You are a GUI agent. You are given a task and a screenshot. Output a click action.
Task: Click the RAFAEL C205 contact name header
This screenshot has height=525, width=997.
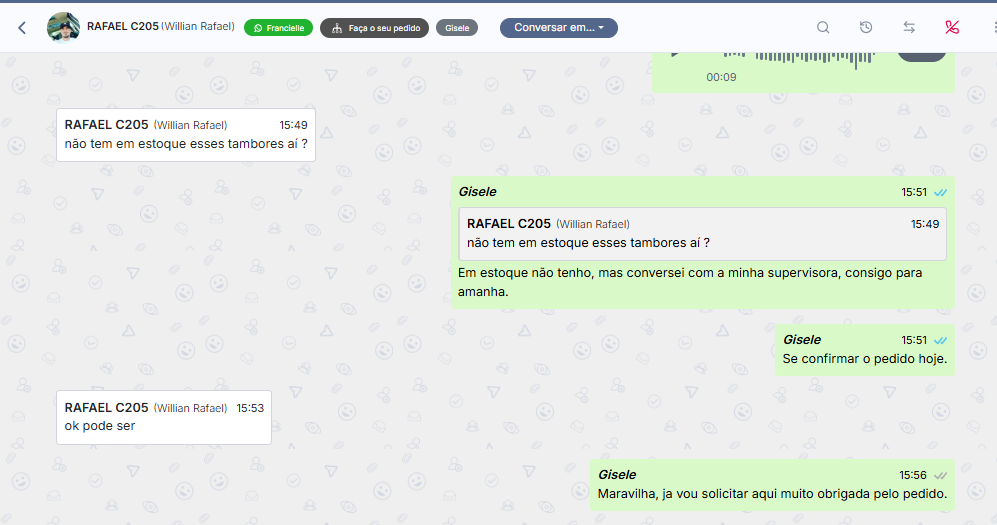coord(123,27)
